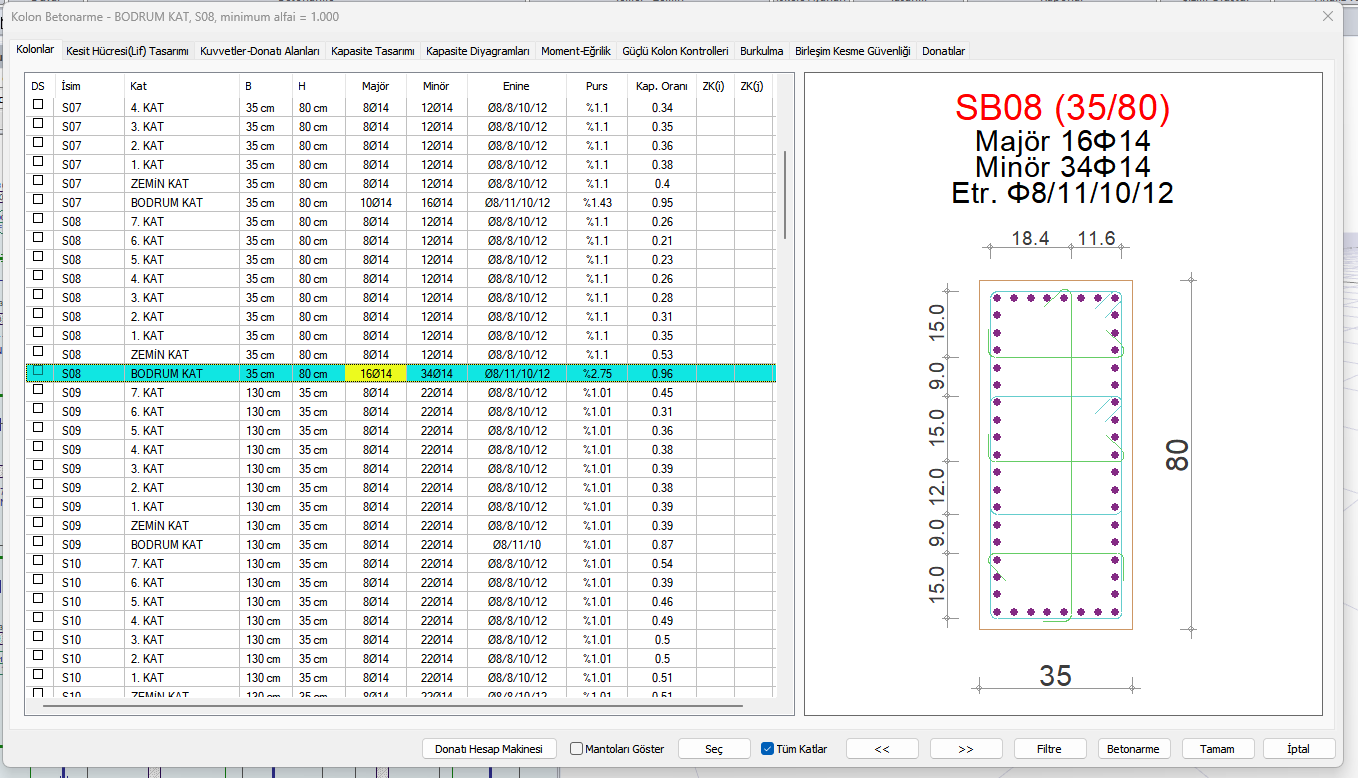Click the H column header
1358x778 pixels.
tap(320, 86)
